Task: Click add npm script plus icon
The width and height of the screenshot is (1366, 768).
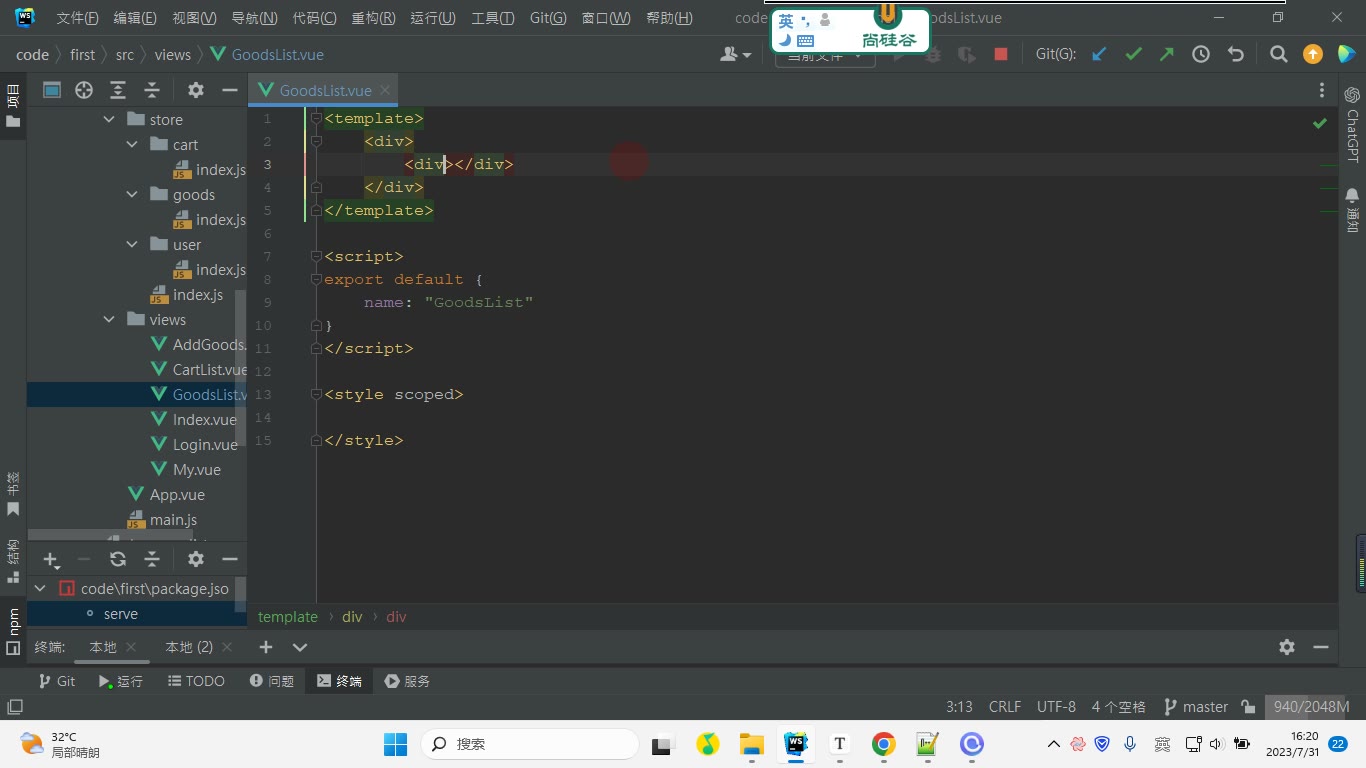Action: (x=51, y=560)
